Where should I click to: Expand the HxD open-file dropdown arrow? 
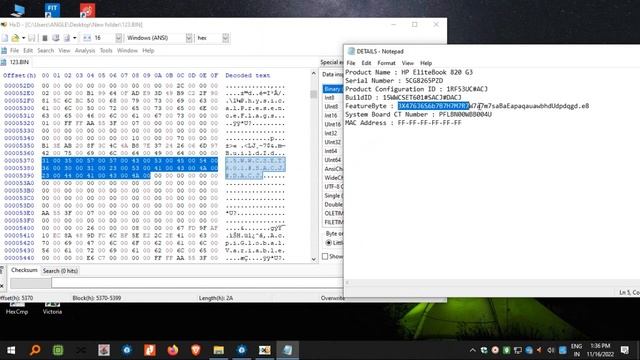(x=23, y=38)
